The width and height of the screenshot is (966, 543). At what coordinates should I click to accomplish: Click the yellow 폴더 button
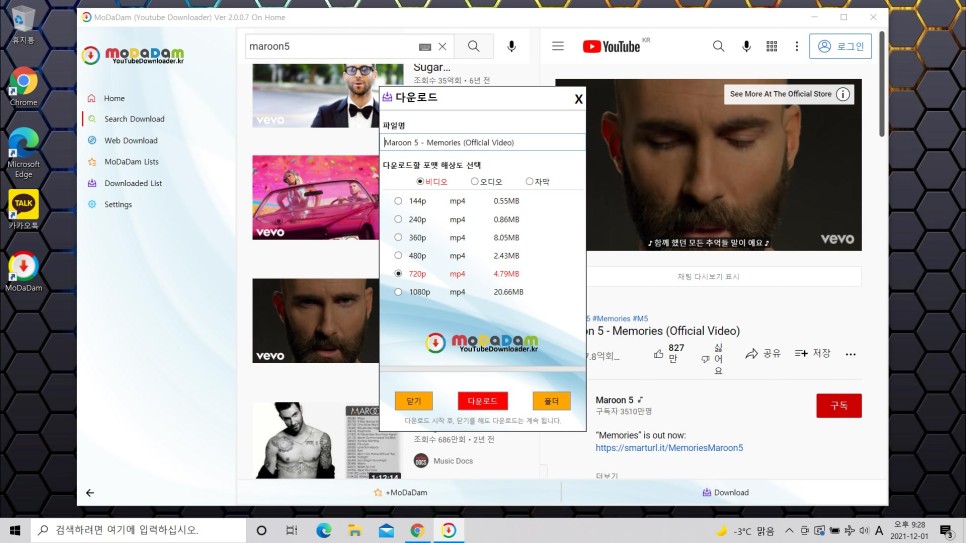pyautogui.click(x=551, y=401)
